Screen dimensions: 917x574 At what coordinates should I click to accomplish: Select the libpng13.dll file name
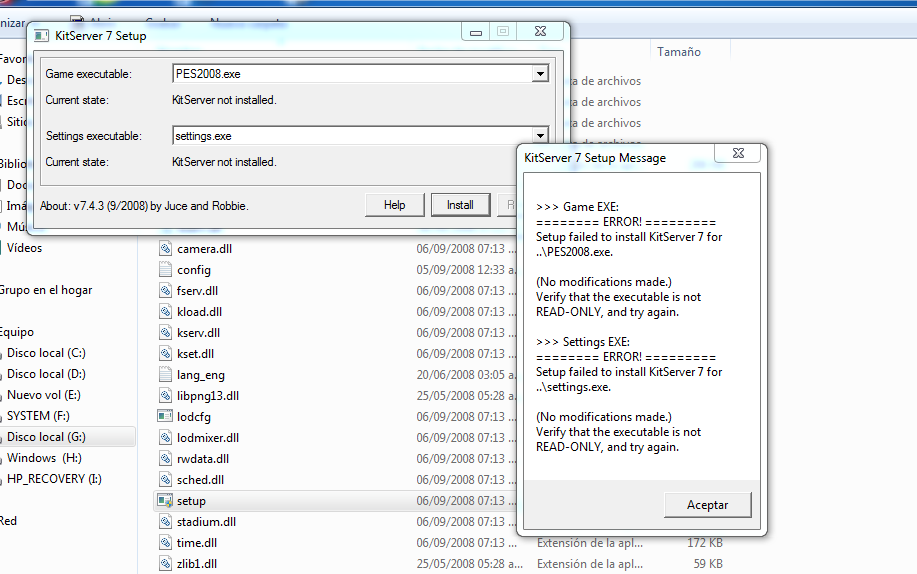tap(208, 396)
